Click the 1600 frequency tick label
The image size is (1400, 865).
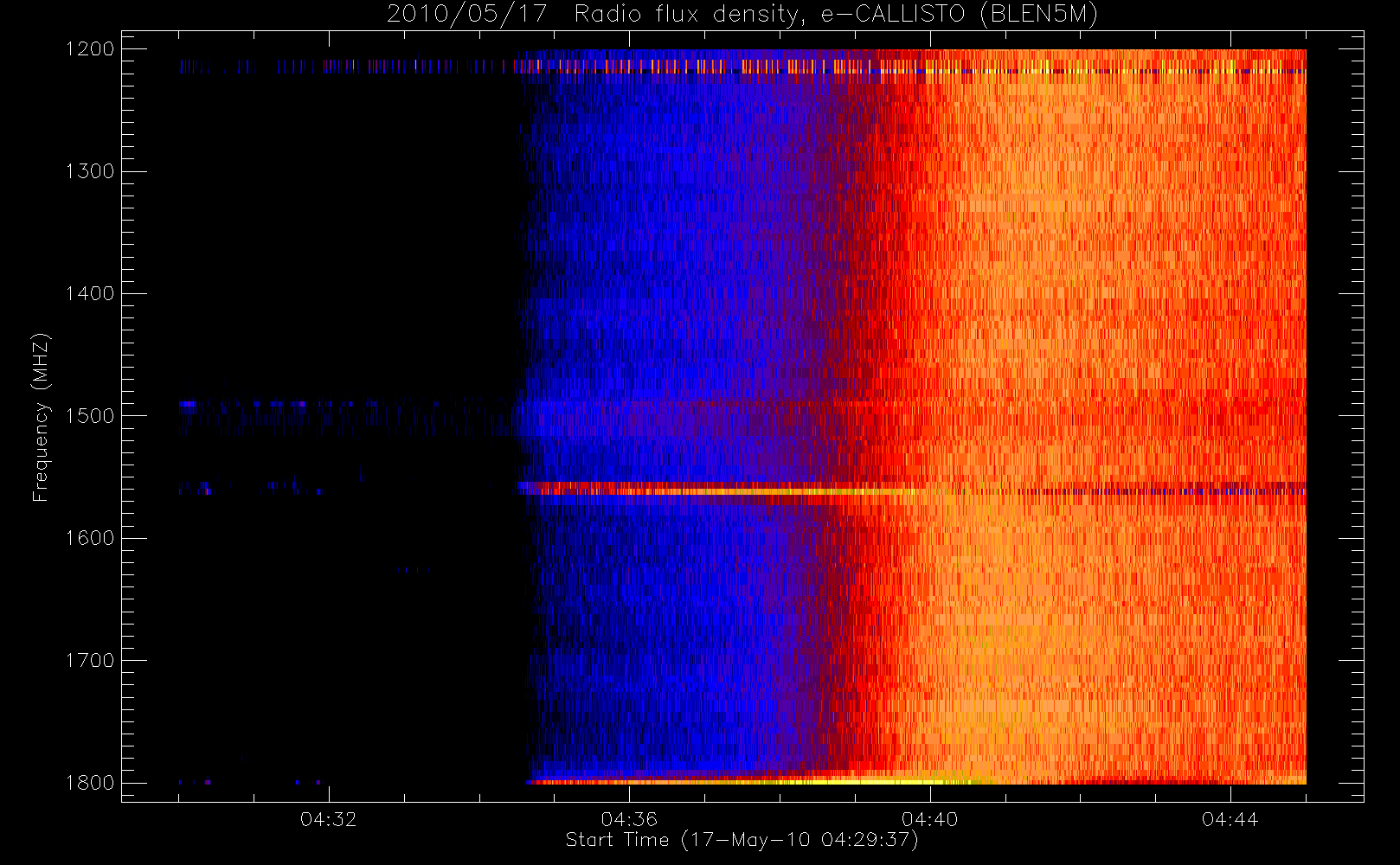[x=90, y=538]
